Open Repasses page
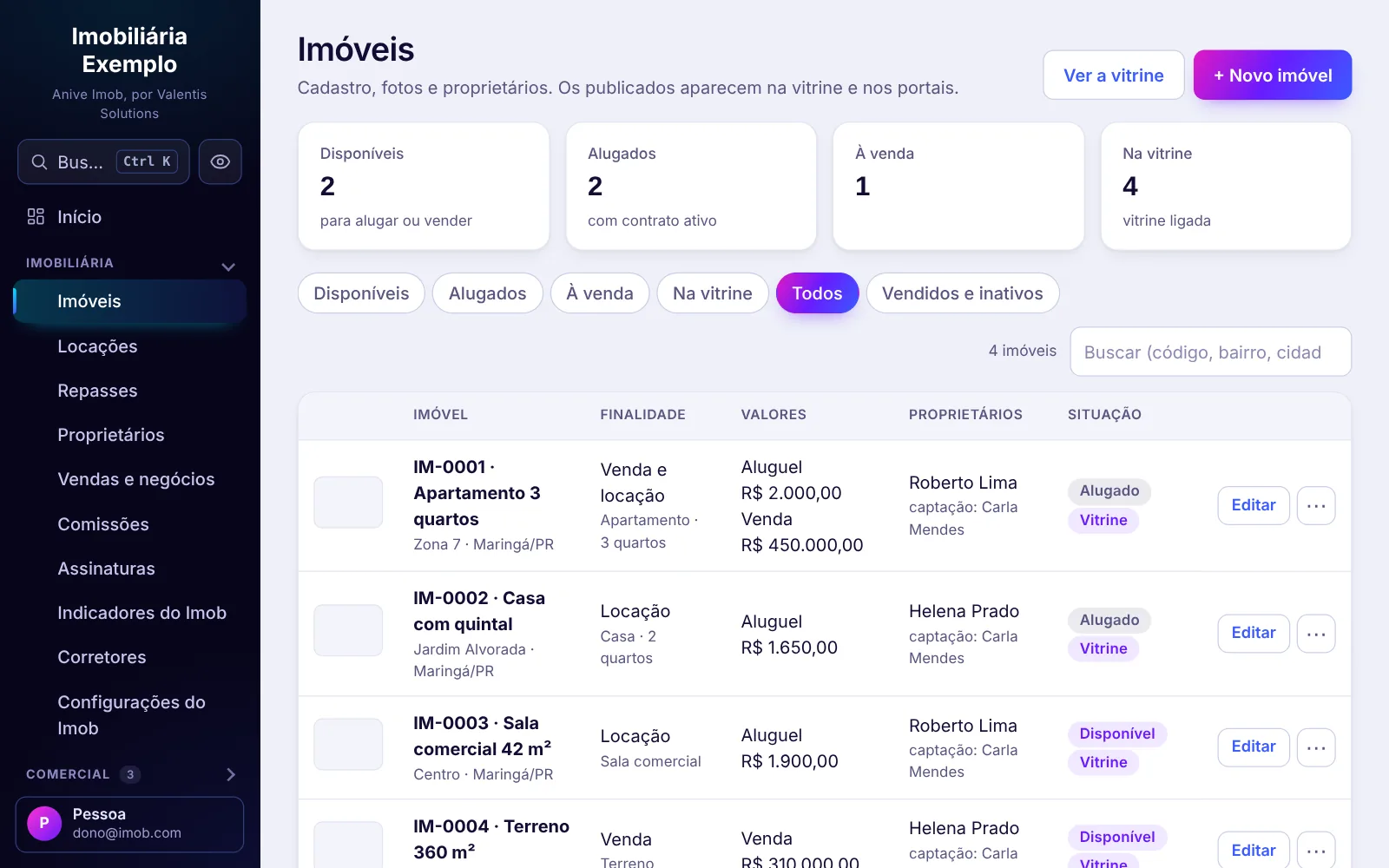Viewport: 1389px width, 868px height. pyautogui.click(x=130, y=391)
